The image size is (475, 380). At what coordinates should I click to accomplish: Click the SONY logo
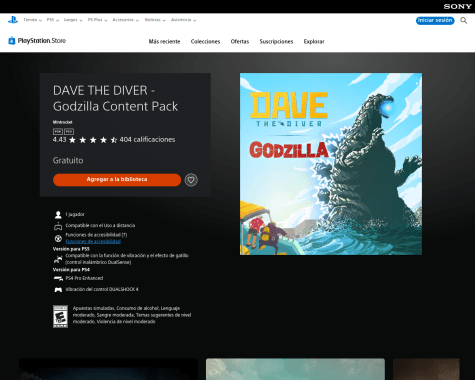pos(457,6)
